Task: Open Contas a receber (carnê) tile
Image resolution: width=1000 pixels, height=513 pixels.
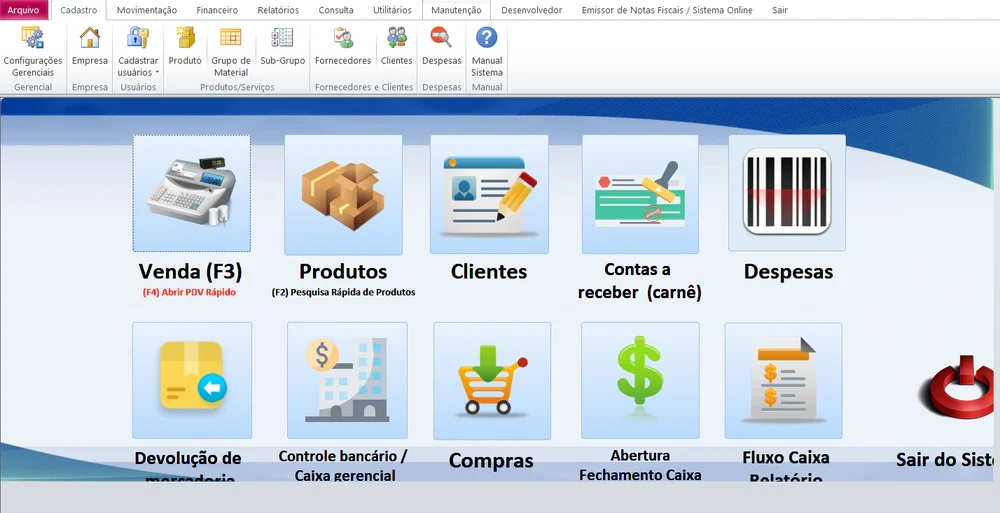Action: (640, 194)
